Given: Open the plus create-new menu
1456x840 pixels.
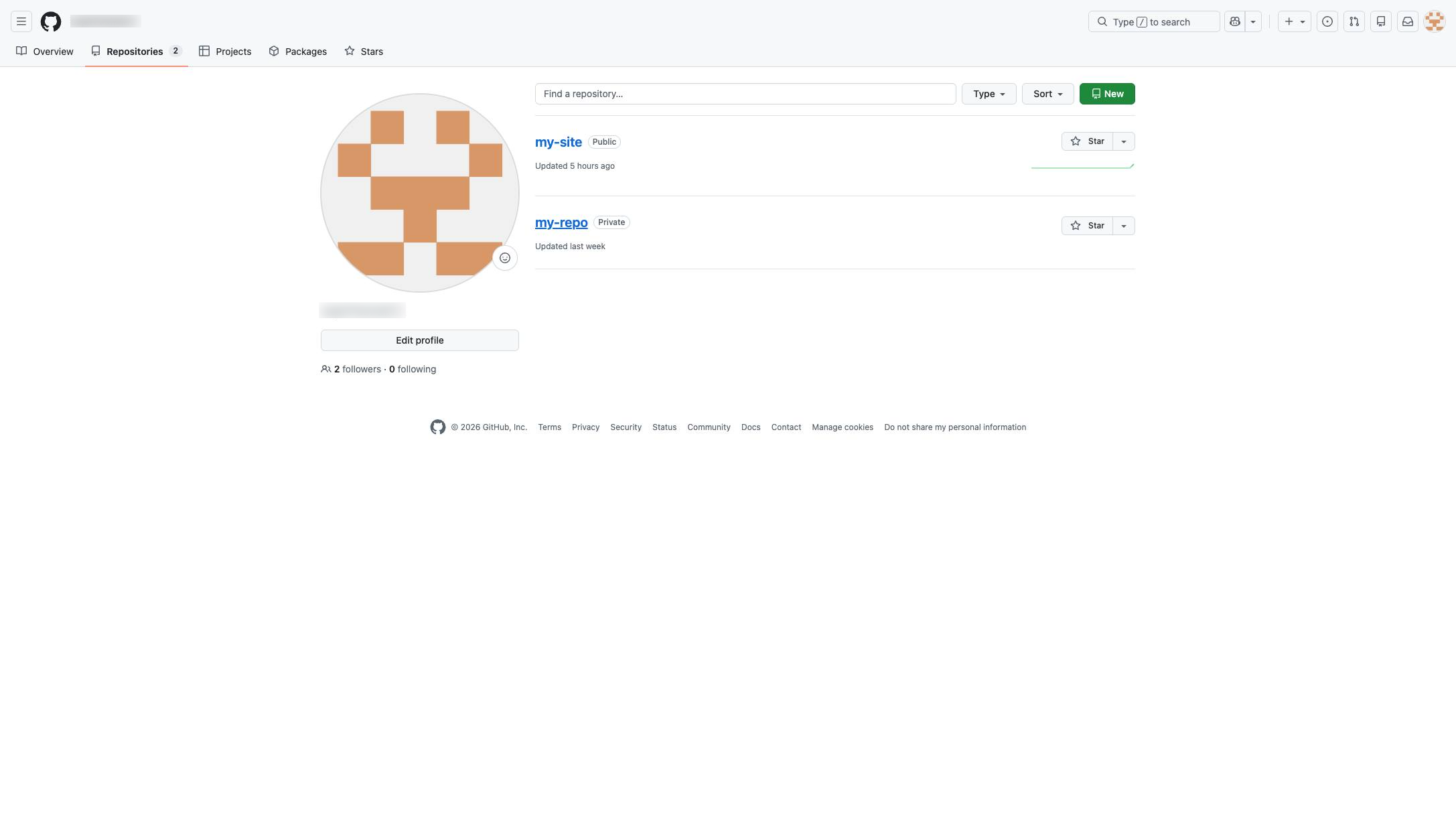Looking at the screenshot, I should point(1294,21).
